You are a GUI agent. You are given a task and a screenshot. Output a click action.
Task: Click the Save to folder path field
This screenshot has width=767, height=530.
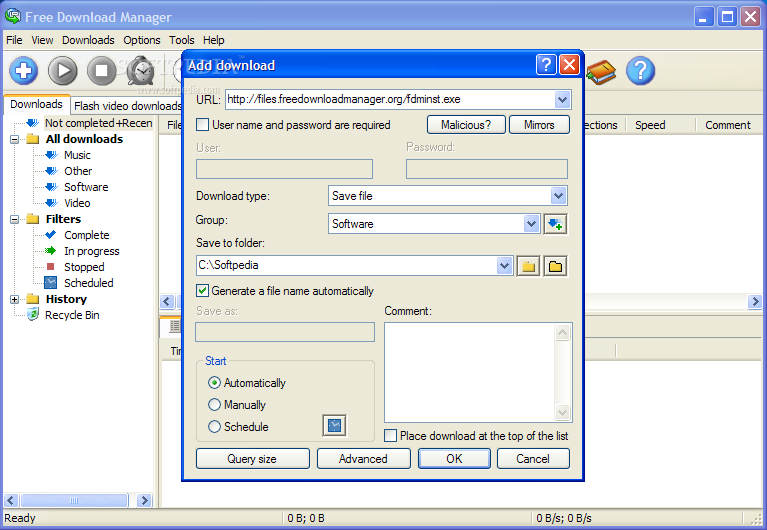click(346, 266)
